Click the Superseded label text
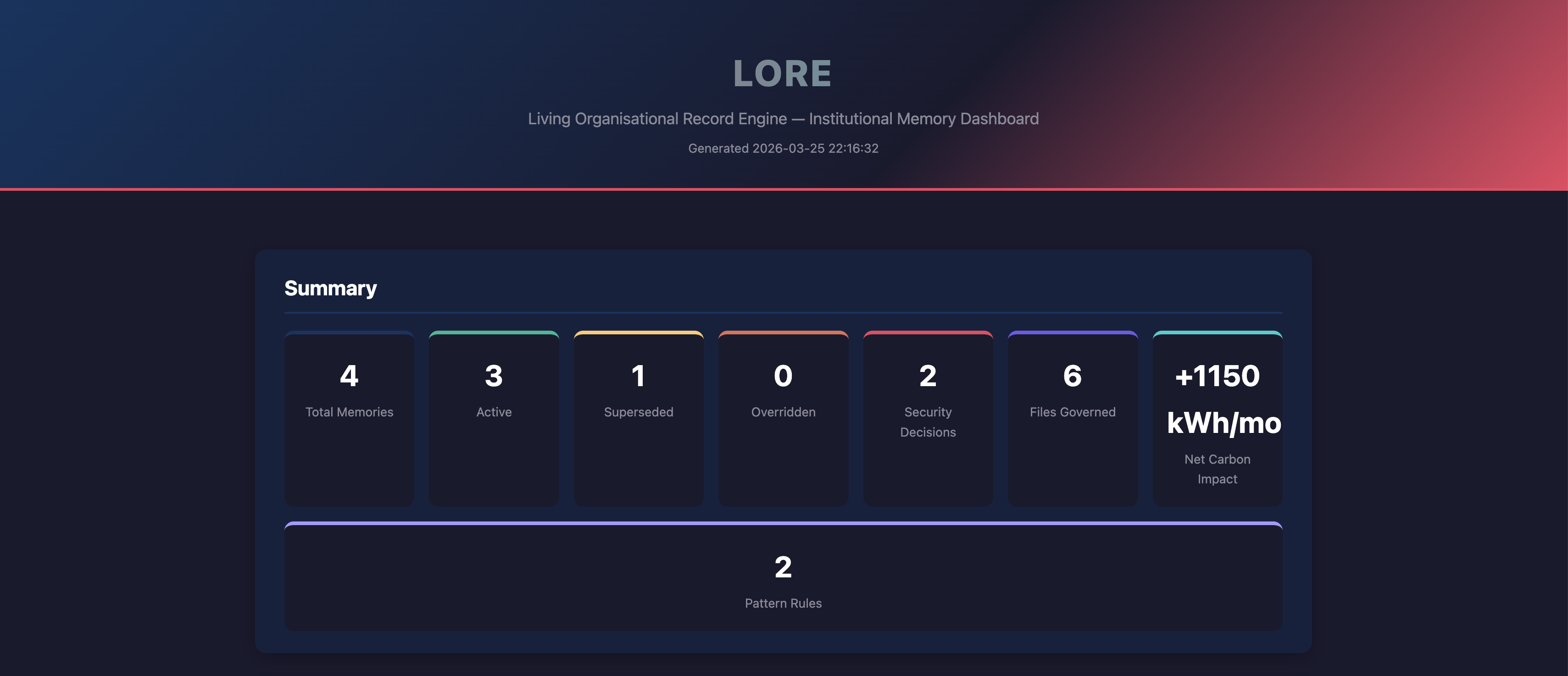The image size is (1568, 676). click(639, 412)
